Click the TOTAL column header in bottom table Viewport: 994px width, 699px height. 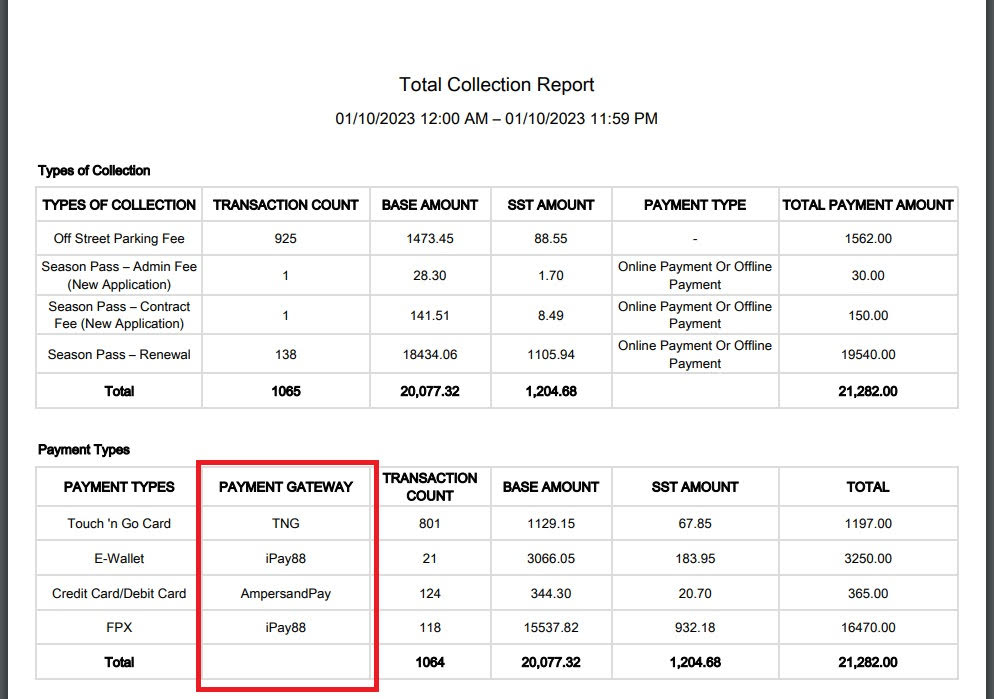pyautogui.click(x=868, y=487)
